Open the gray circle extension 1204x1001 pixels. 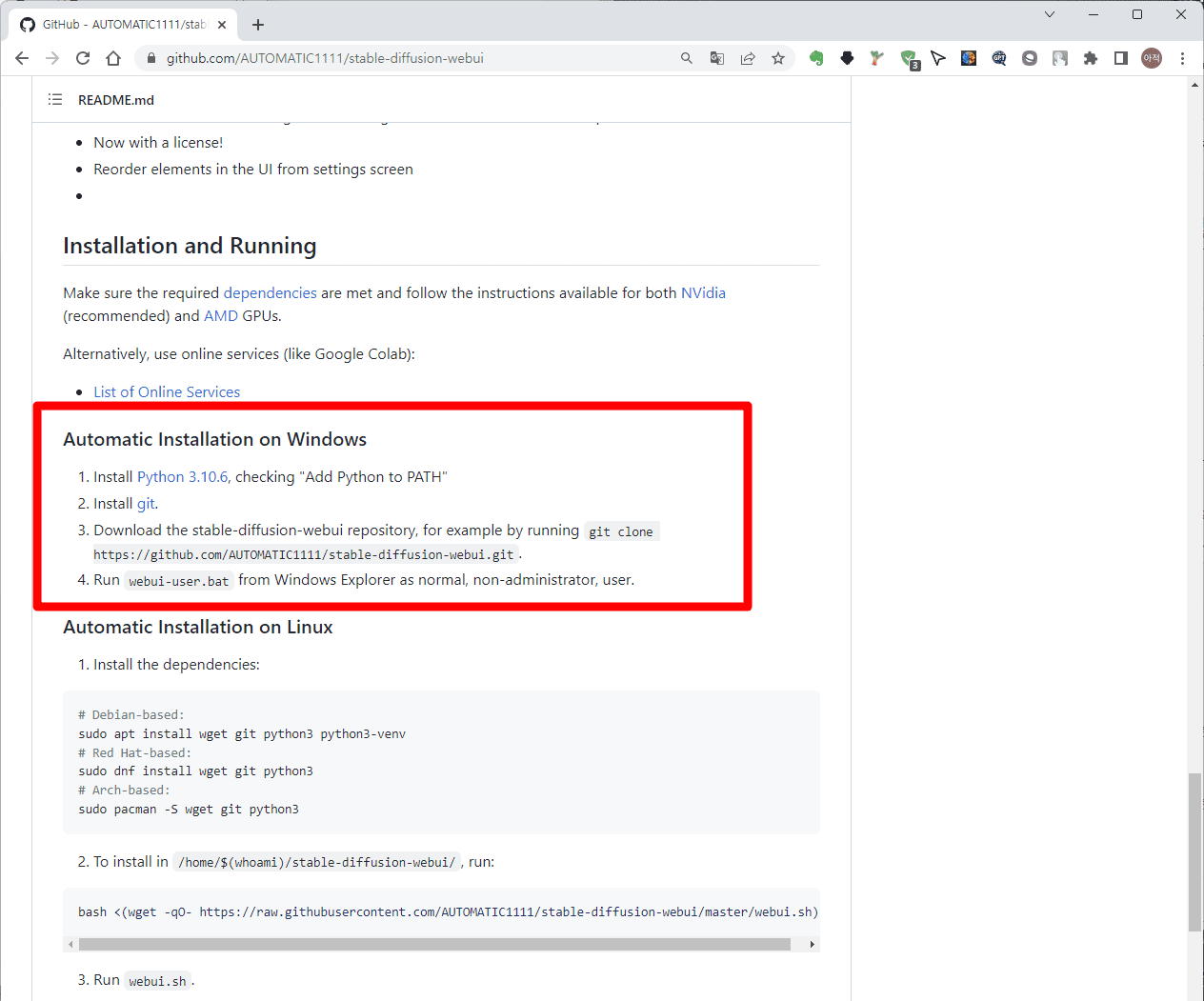(1030, 58)
